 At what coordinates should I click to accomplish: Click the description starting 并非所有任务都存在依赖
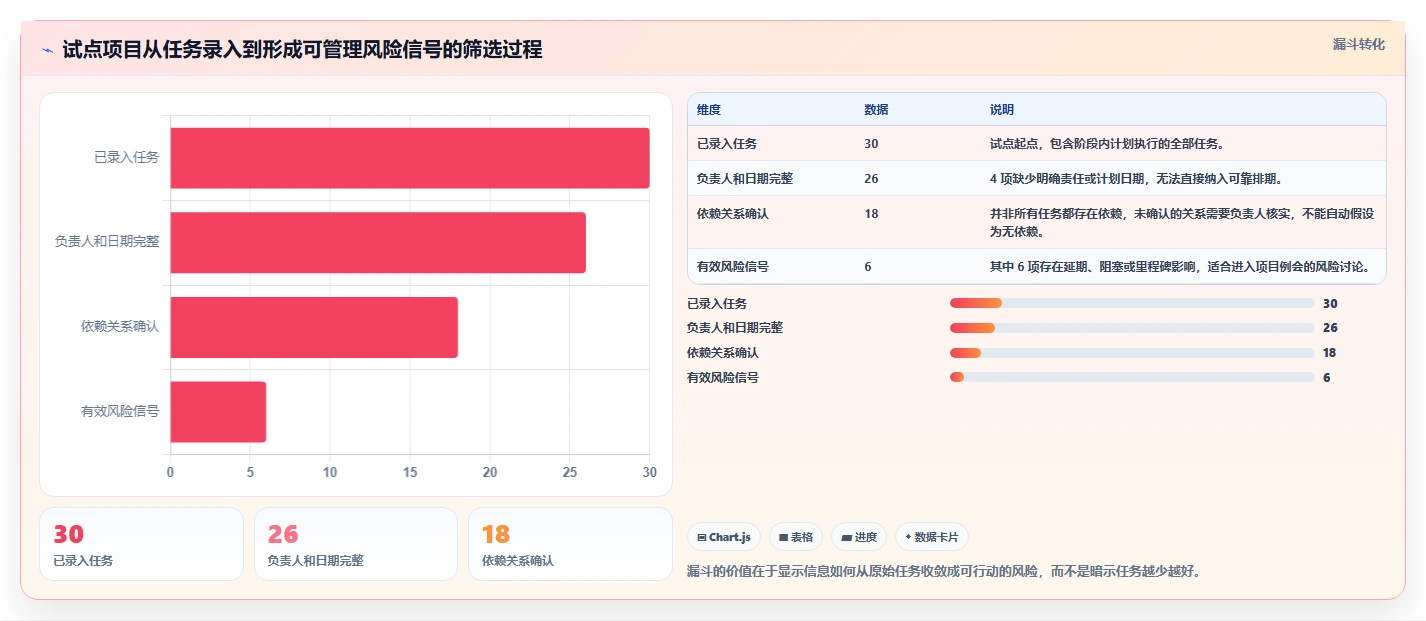click(x=1182, y=223)
